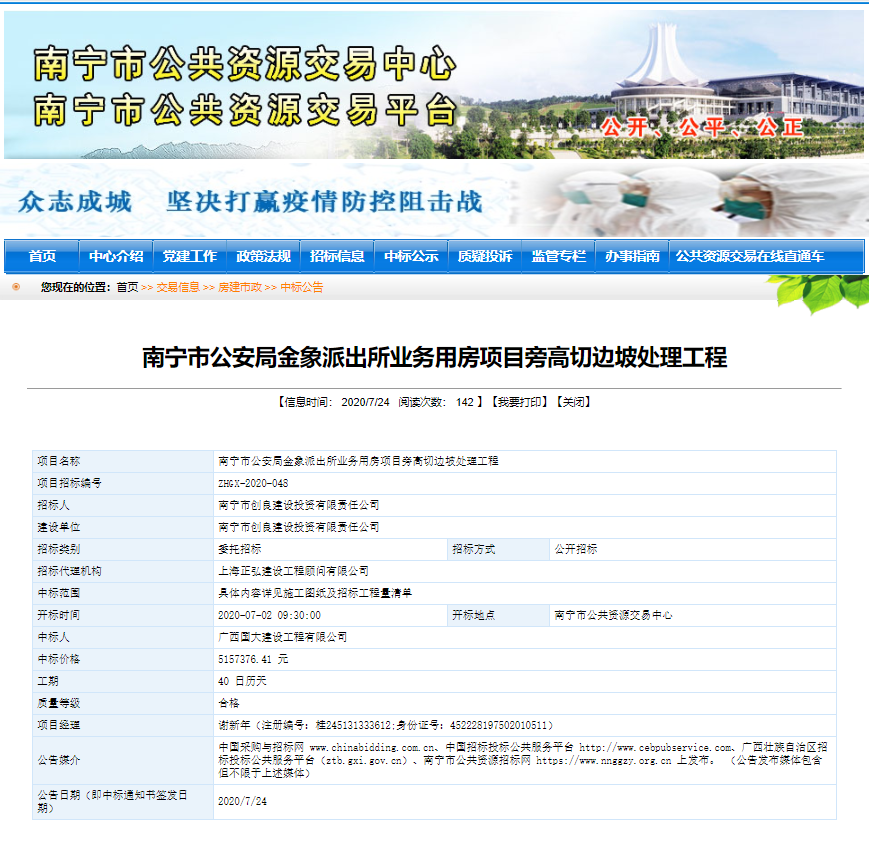Click the 项目经理 label cell
869x847 pixels.
tap(123, 725)
